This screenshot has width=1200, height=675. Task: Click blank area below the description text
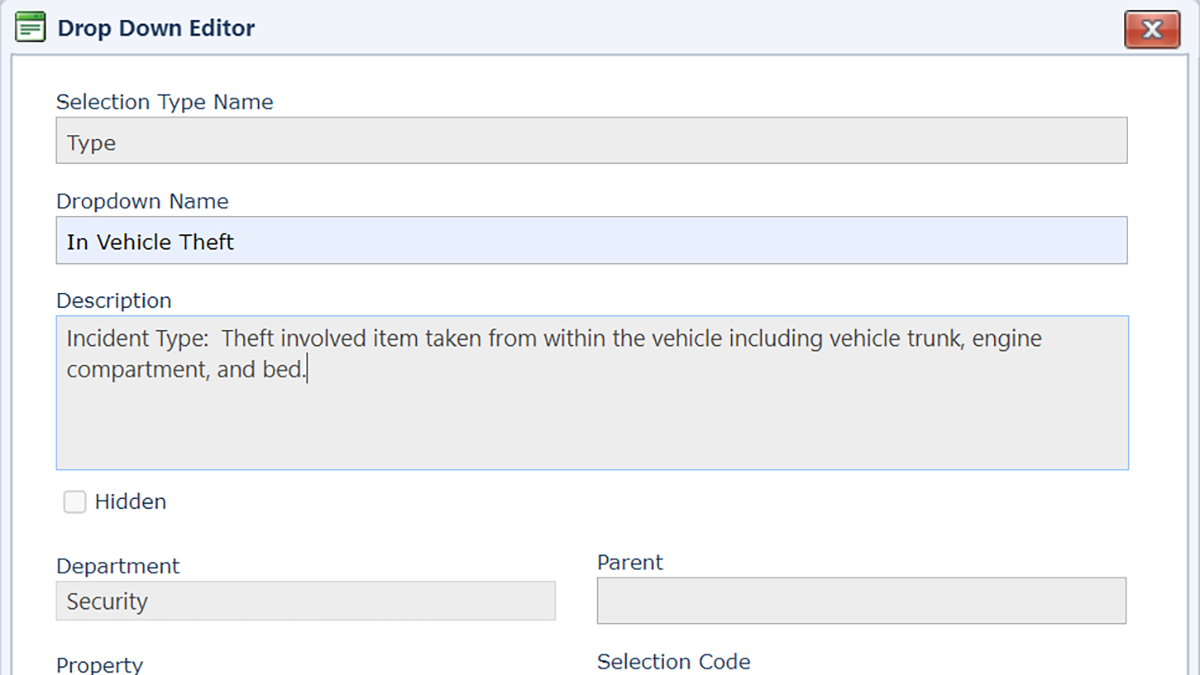click(591, 430)
